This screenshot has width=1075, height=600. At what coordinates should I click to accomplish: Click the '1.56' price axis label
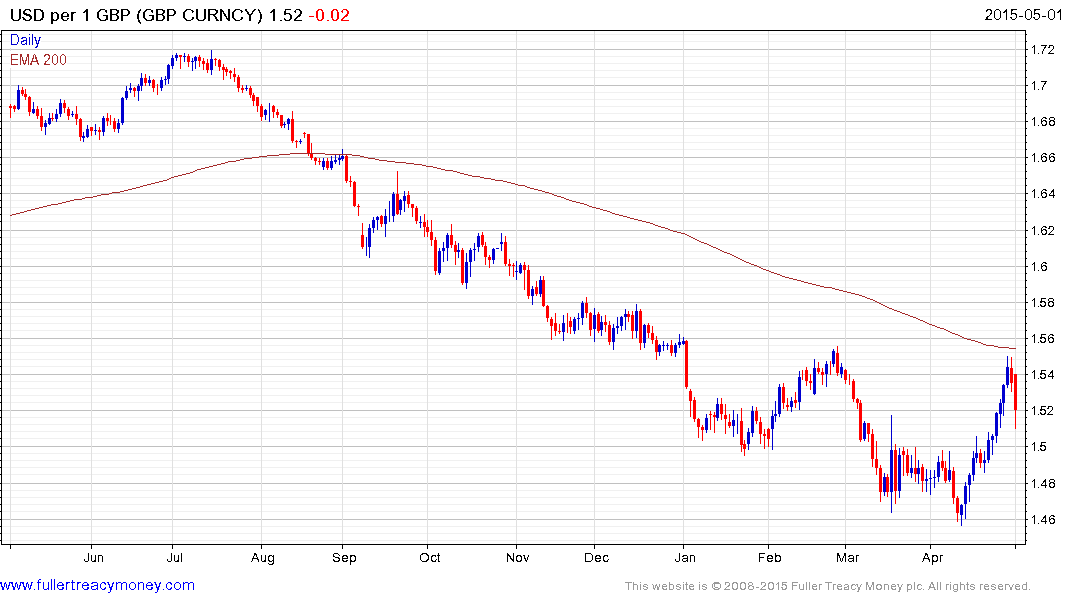tap(1043, 339)
